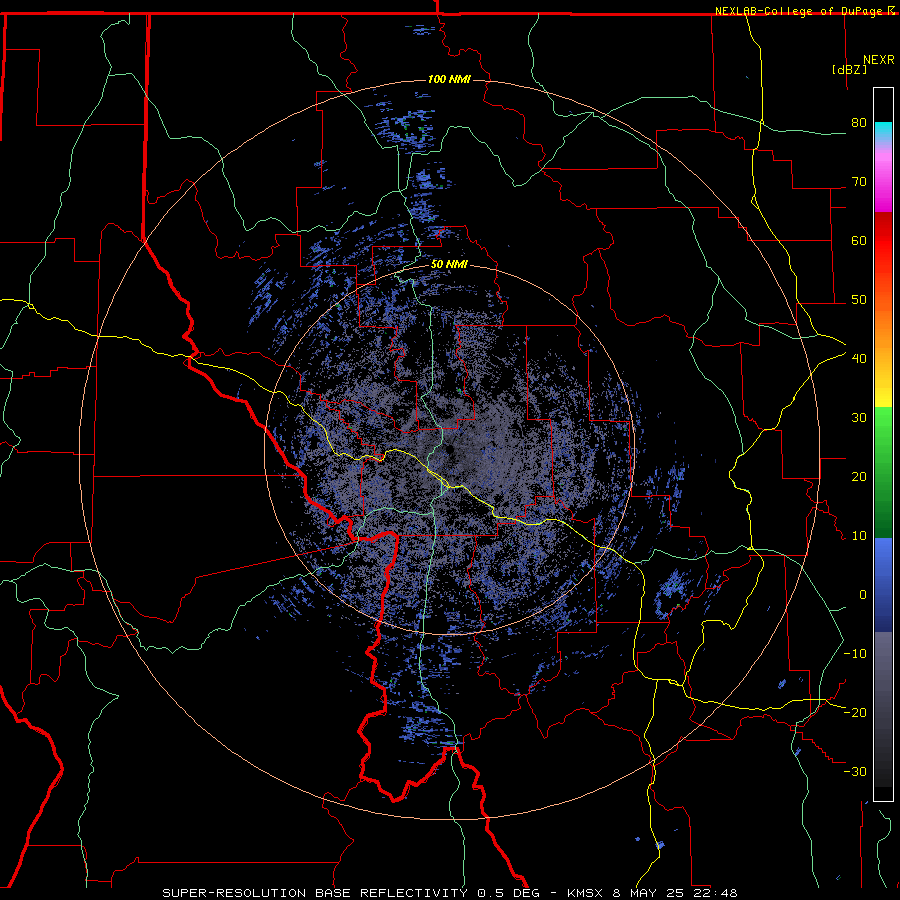Click the -20 dBZ scale value

(855, 712)
